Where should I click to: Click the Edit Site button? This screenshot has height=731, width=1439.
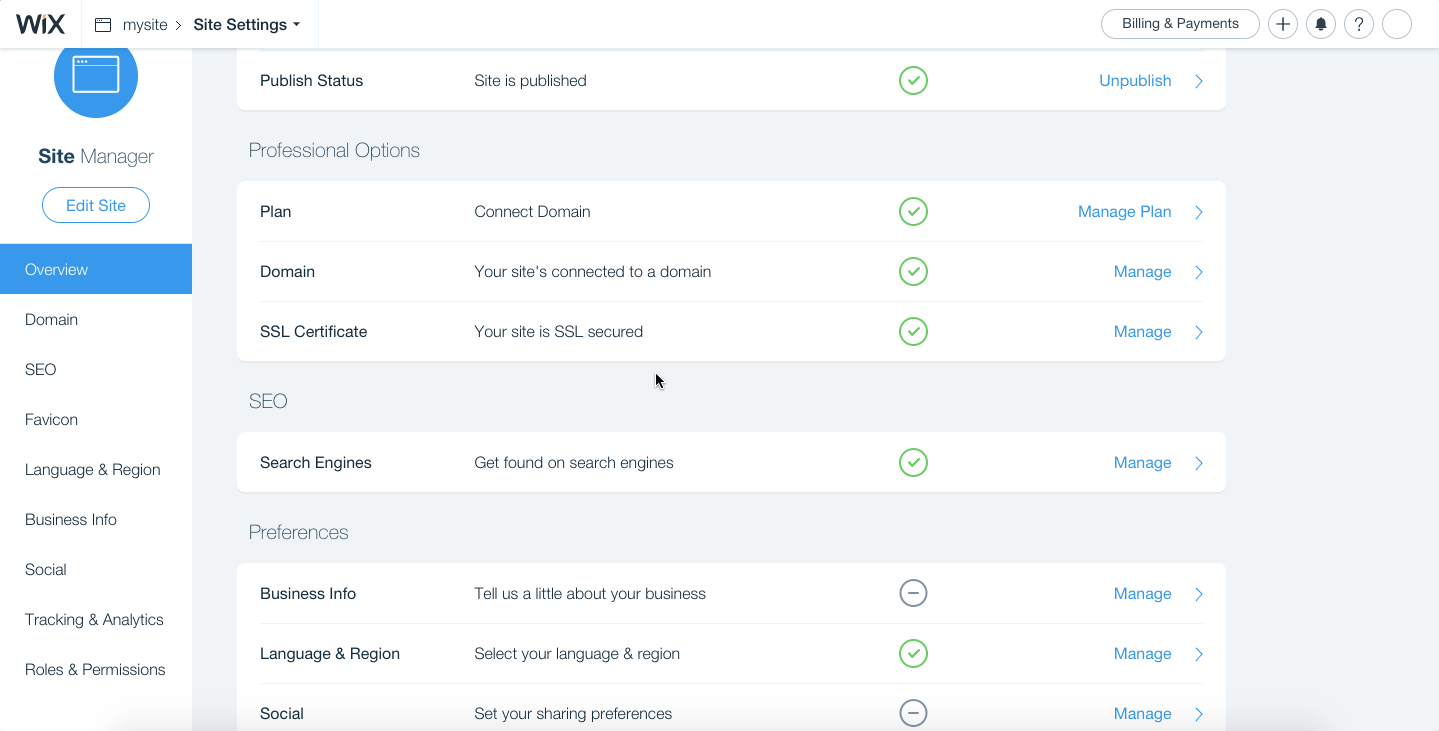point(95,205)
